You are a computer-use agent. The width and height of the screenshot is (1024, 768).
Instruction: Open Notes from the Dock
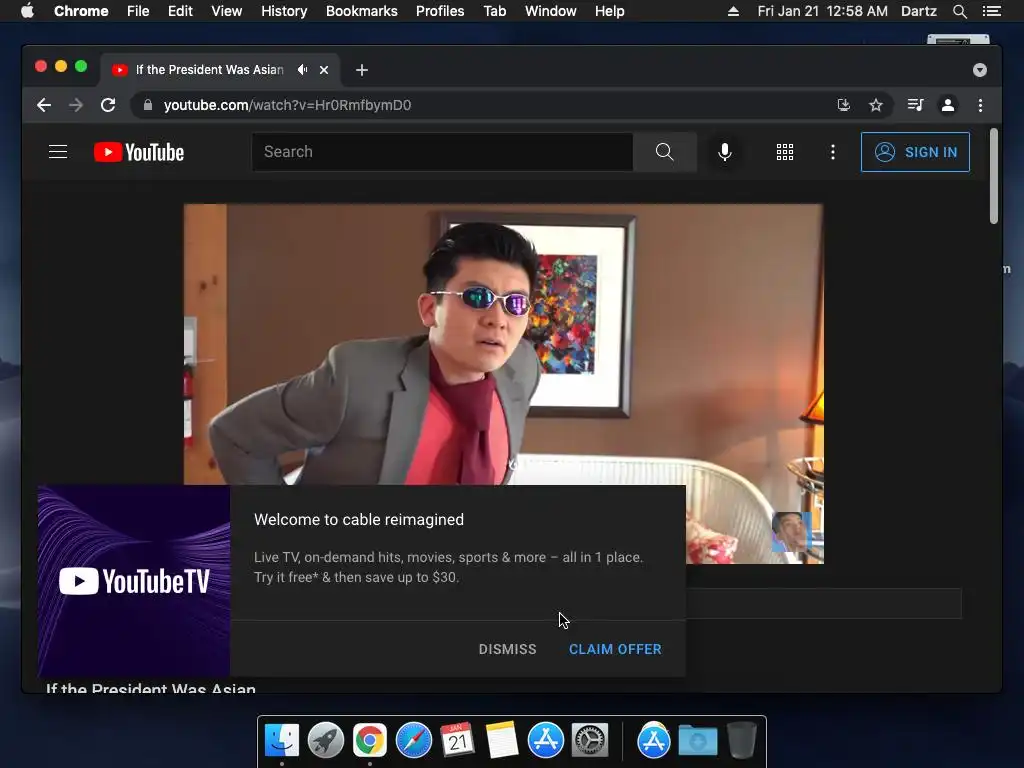[502, 741]
